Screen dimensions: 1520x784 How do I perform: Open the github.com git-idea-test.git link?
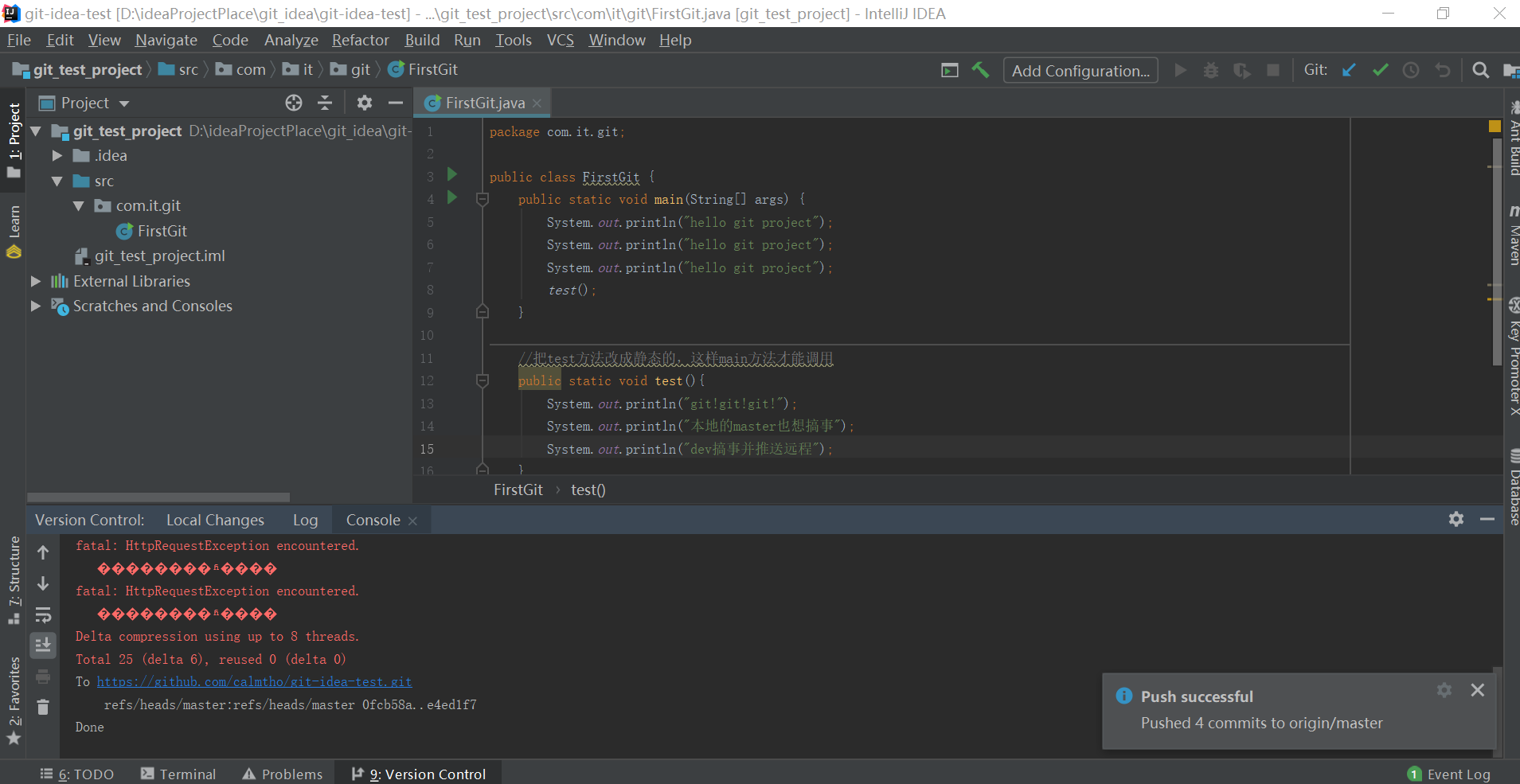(x=255, y=681)
